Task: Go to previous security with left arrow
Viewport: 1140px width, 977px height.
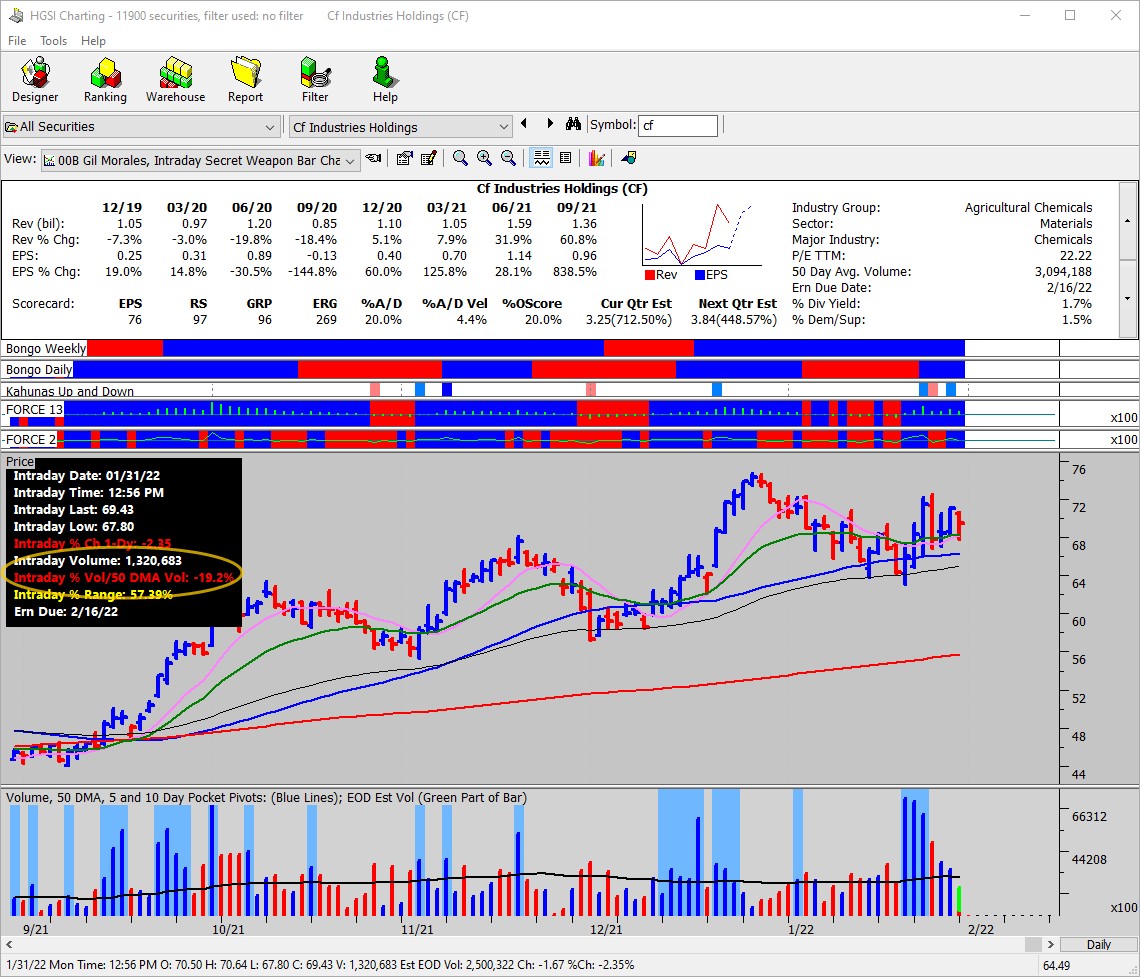Action: pos(524,124)
